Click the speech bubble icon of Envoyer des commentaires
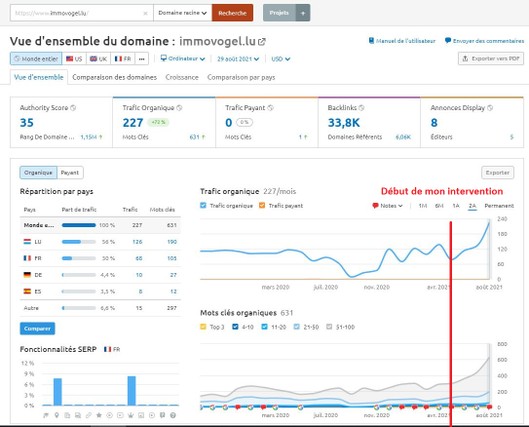The width and height of the screenshot is (529, 427). tap(448, 40)
